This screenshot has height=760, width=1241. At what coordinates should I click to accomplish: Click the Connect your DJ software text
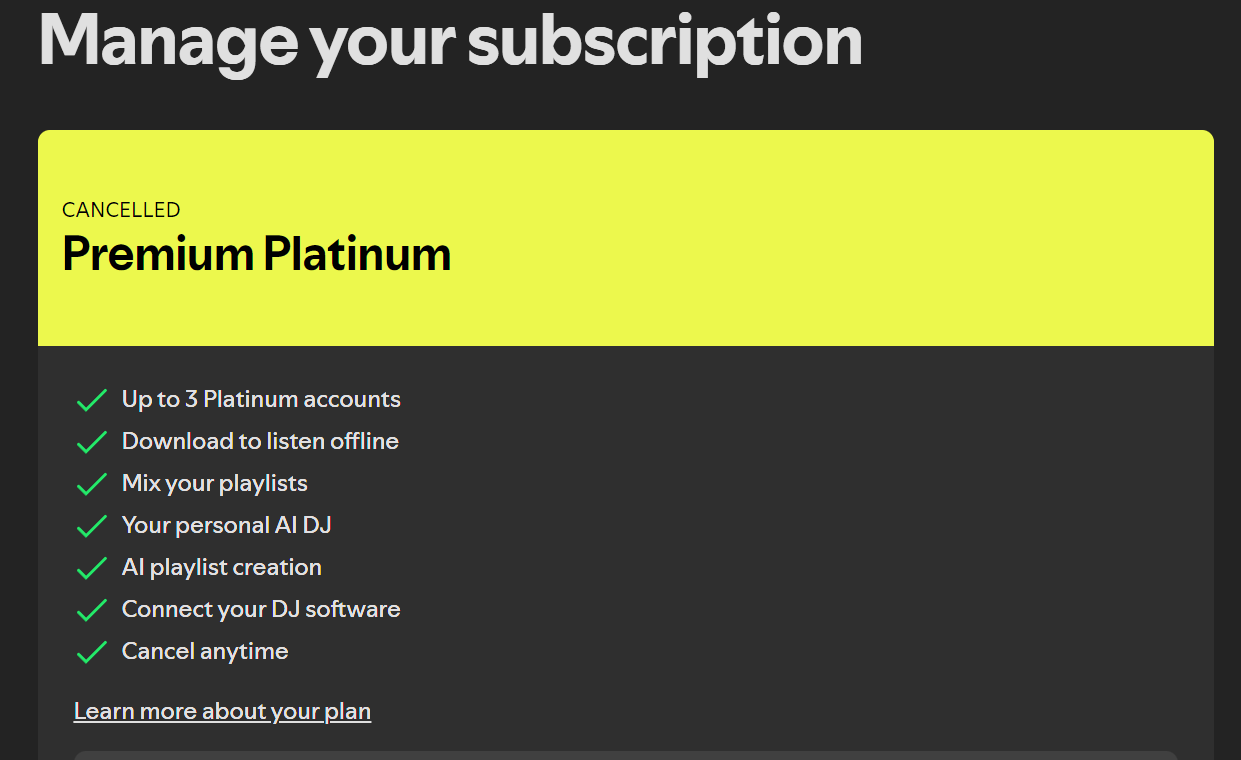click(x=261, y=609)
